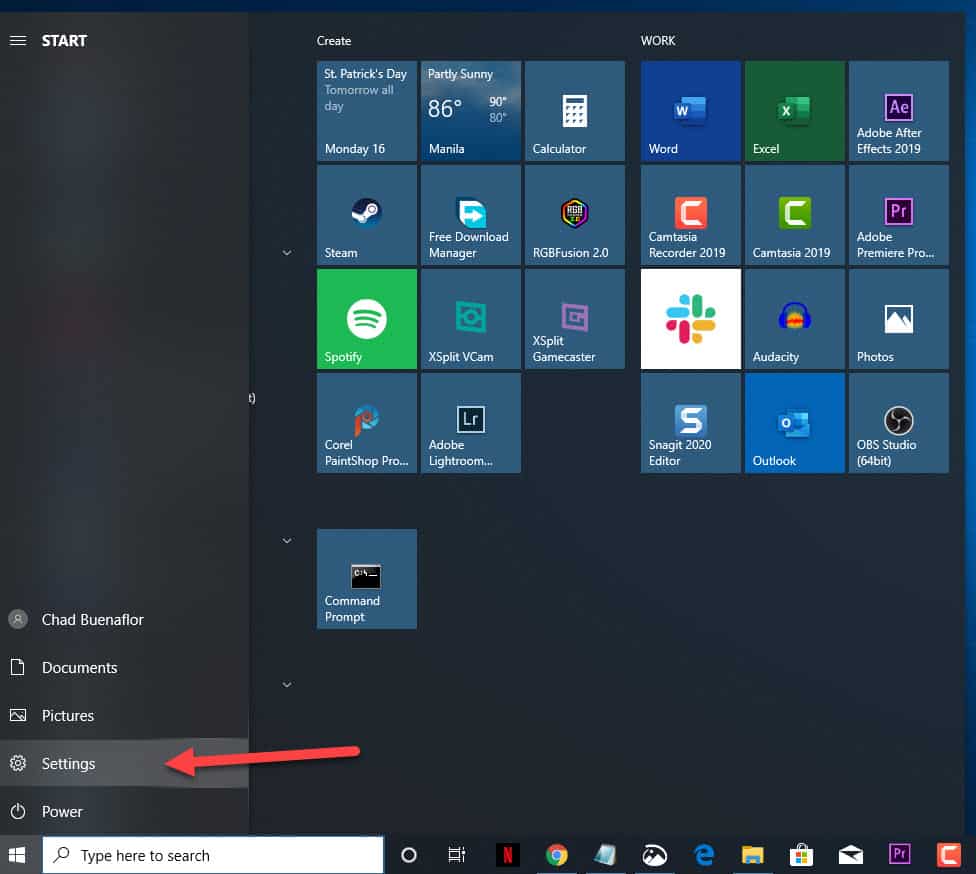Open Free Download Manager tile
The image size is (976, 874).
[471, 215]
